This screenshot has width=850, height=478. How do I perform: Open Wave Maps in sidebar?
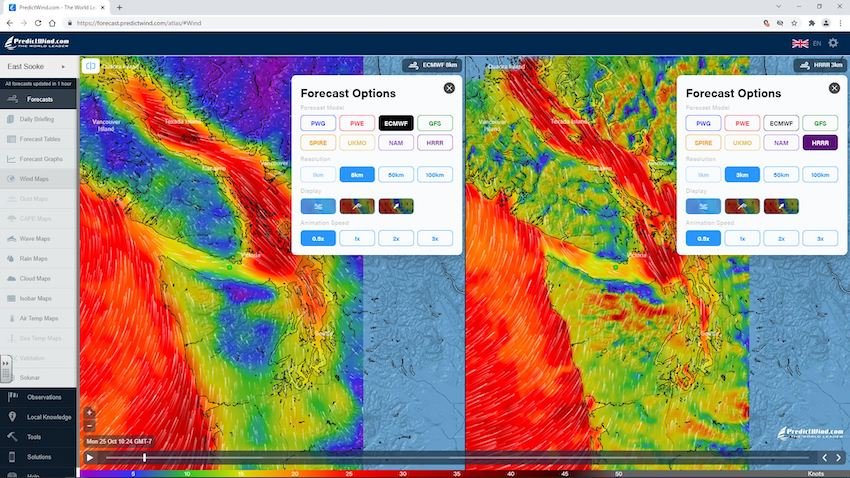(x=38, y=238)
